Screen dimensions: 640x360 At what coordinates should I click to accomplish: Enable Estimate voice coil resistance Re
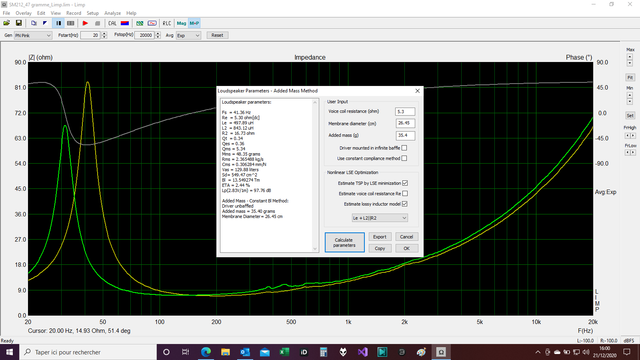[405, 193]
